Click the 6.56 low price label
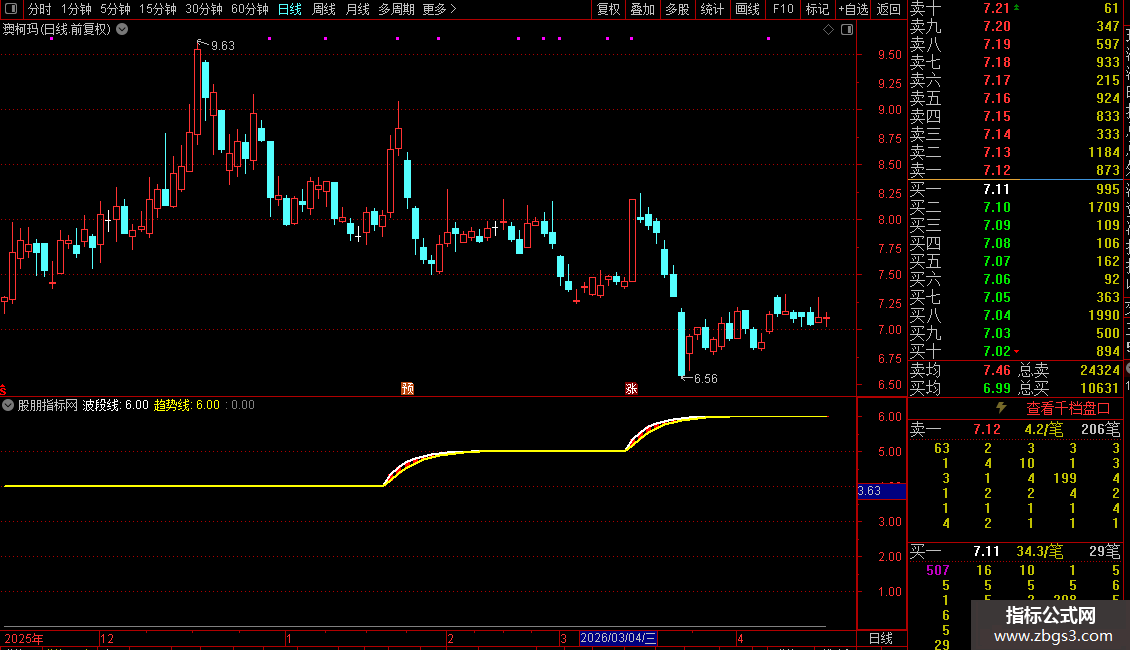The height and width of the screenshot is (650, 1130). [706, 378]
